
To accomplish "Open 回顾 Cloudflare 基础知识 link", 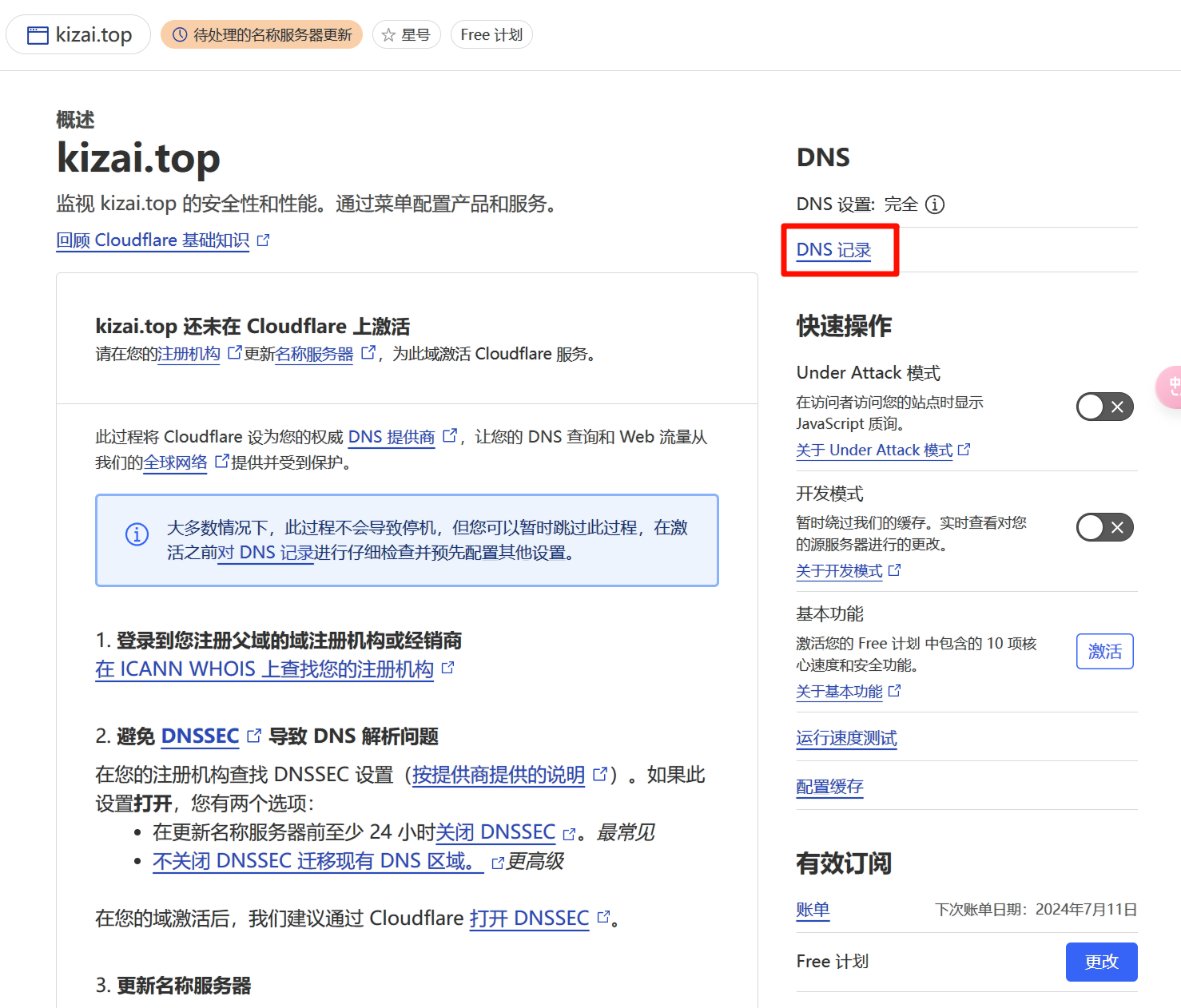I will [x=153, y=240].
